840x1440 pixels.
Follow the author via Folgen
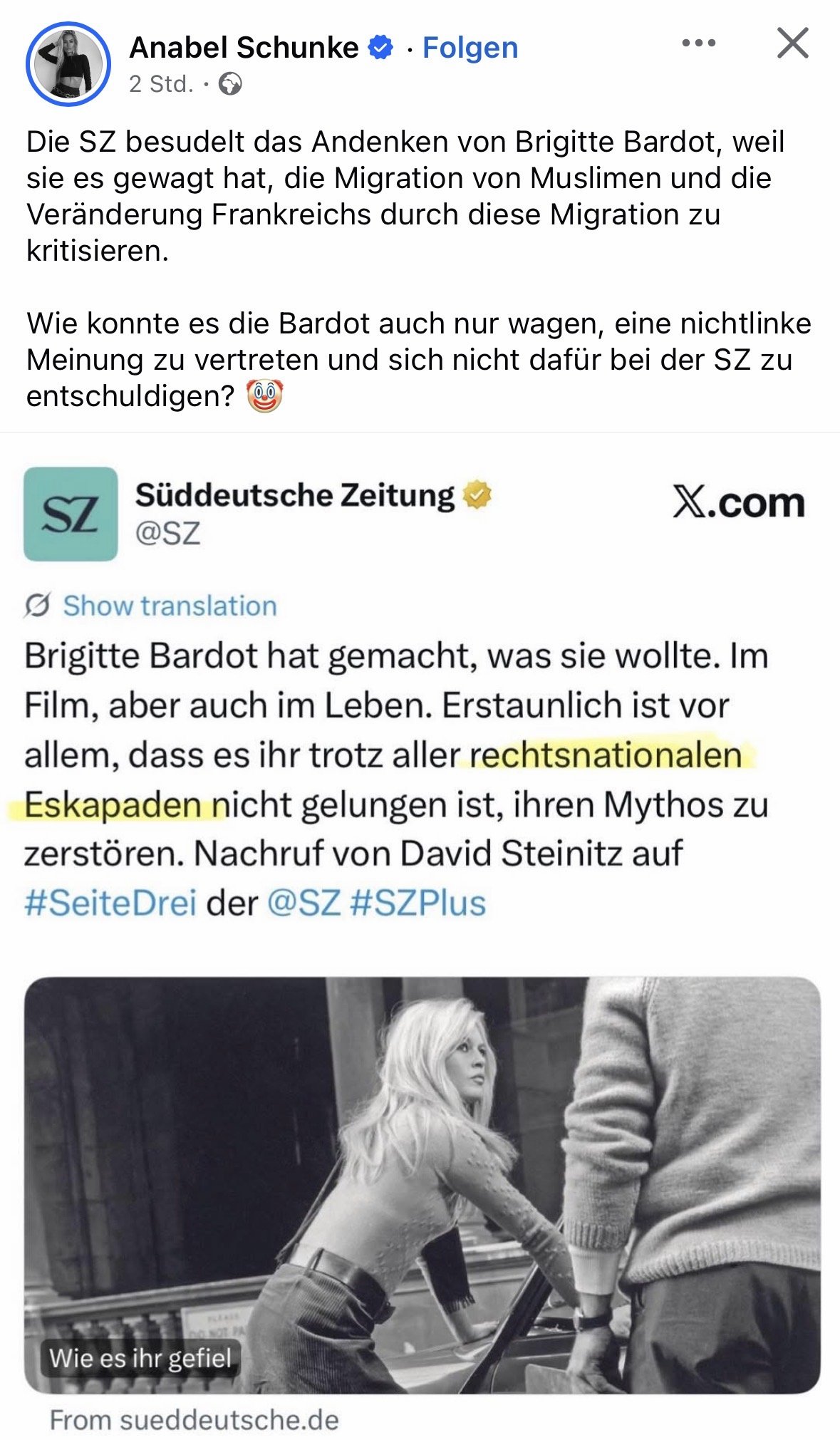coord(470,48)
